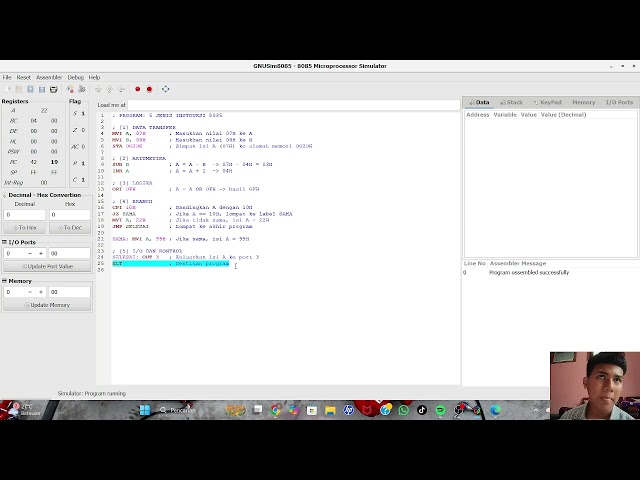The width and height of the screenshot is (640, 480).
Task: Click the I/O port value field
Action: tap(69, 253)
